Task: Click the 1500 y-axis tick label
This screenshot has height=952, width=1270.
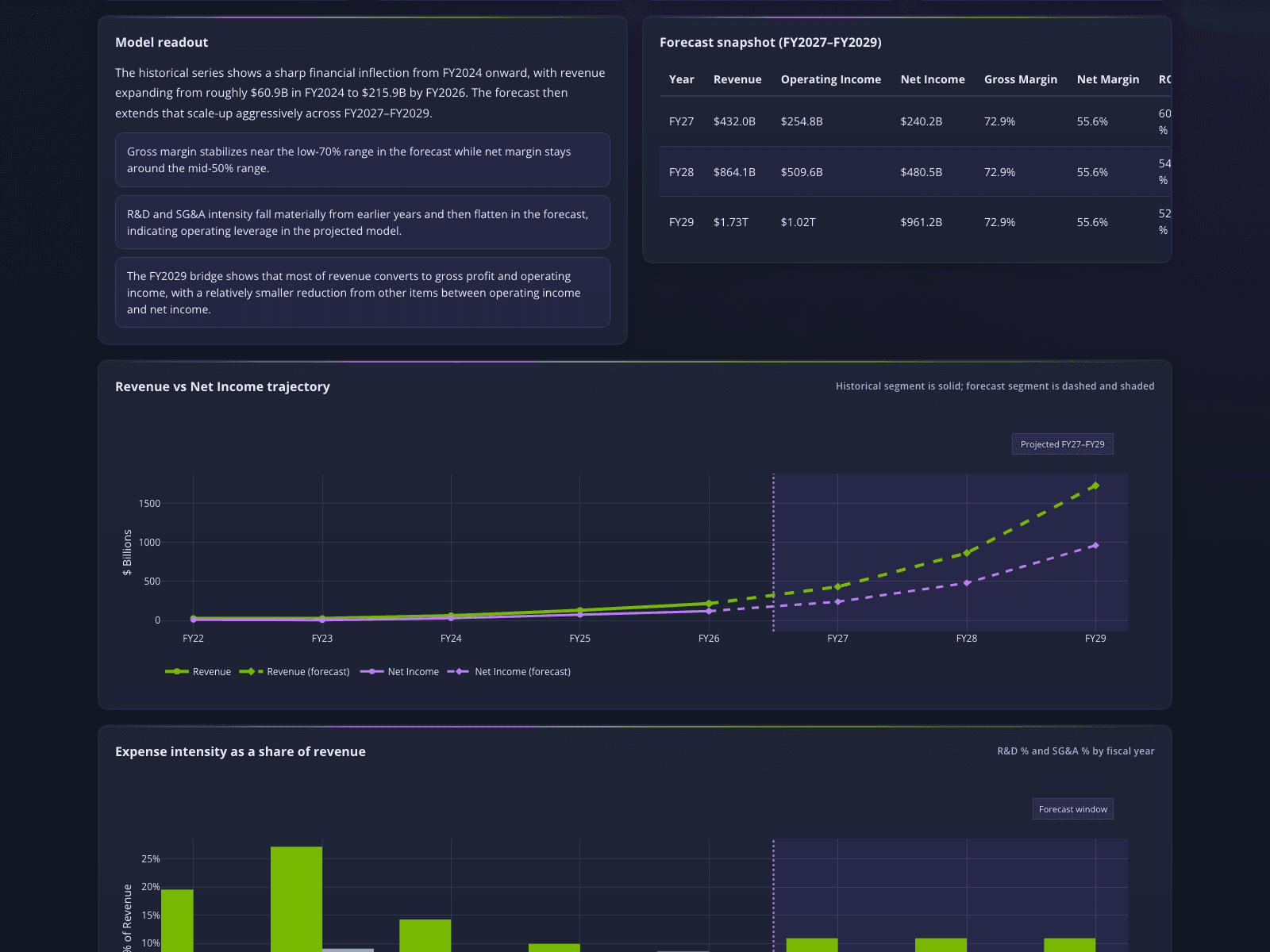Action: (149, 504)
